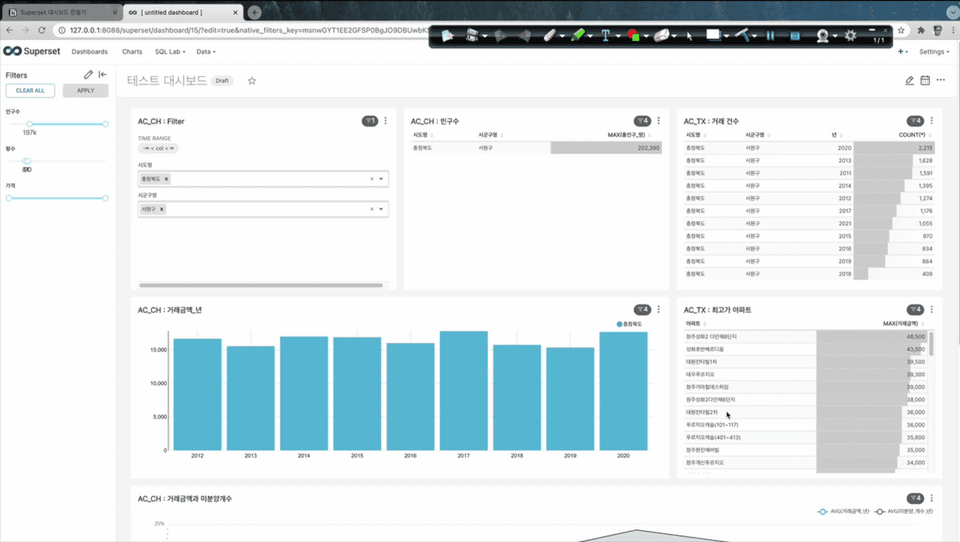Clear all values in 시군구명 select

point(372,209)
